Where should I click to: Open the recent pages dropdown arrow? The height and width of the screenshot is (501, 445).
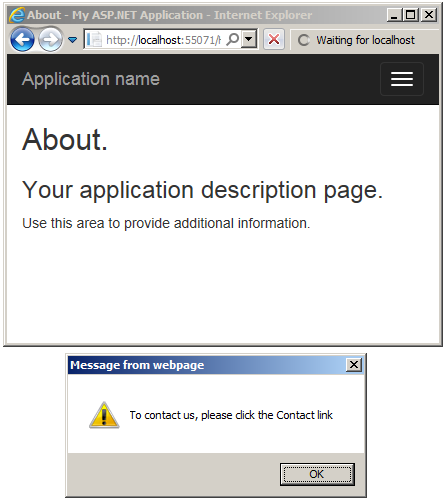(72, 40)
